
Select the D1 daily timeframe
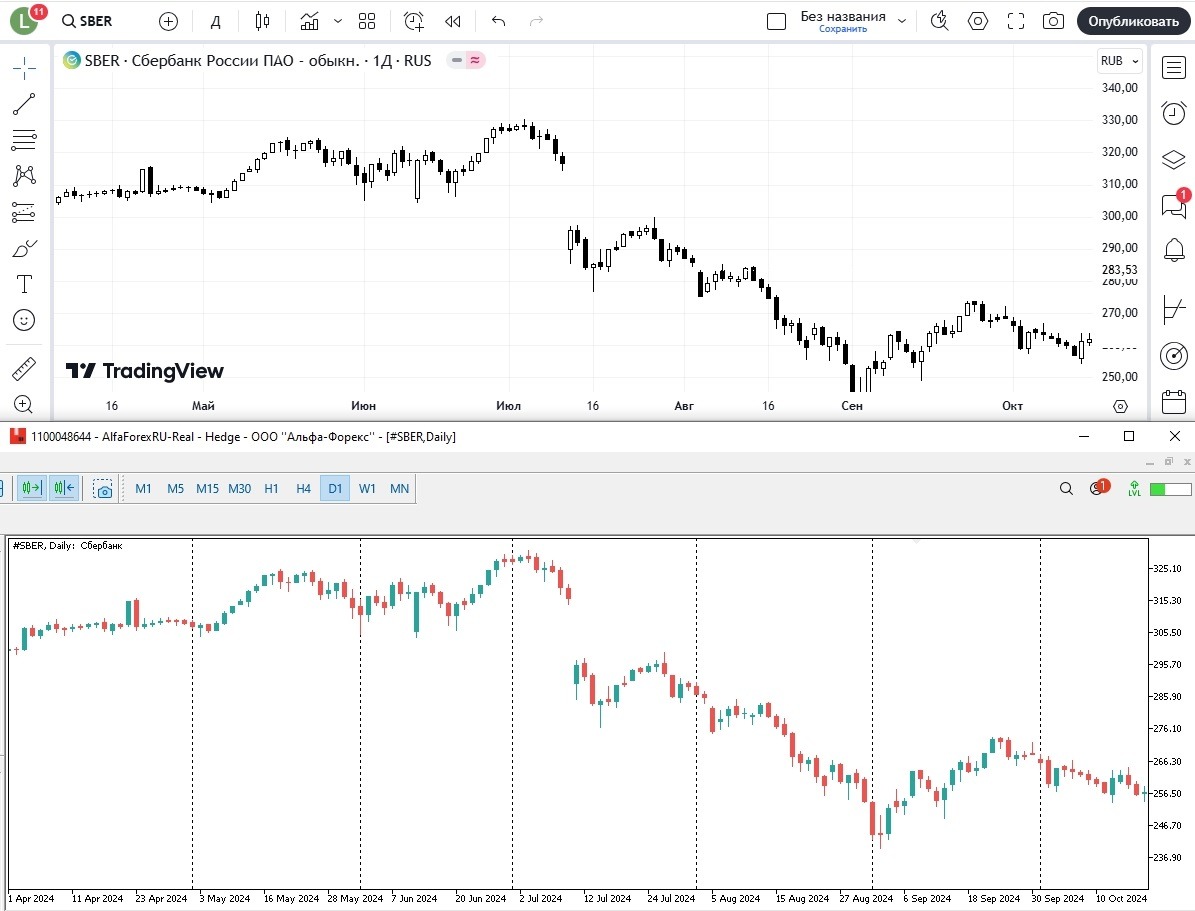335,489
